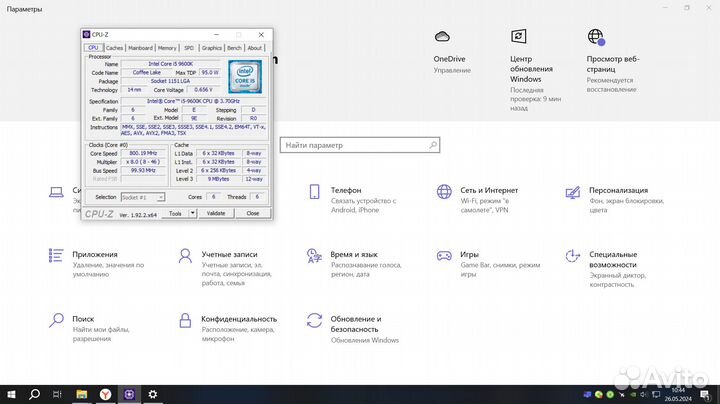
Task: Open the Система laptop icon
Action: (56, 192)
